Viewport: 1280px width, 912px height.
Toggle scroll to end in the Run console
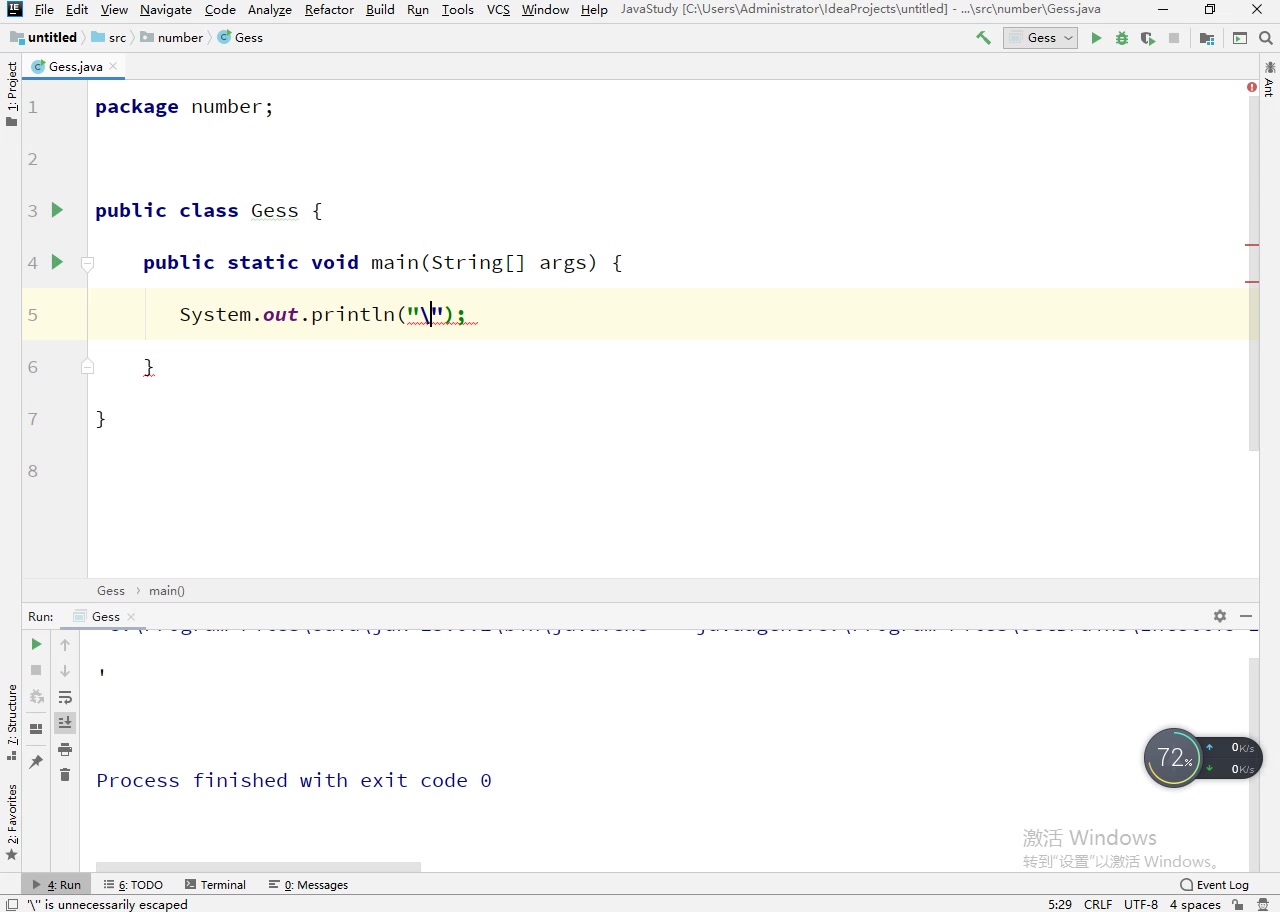coord(65,722)
